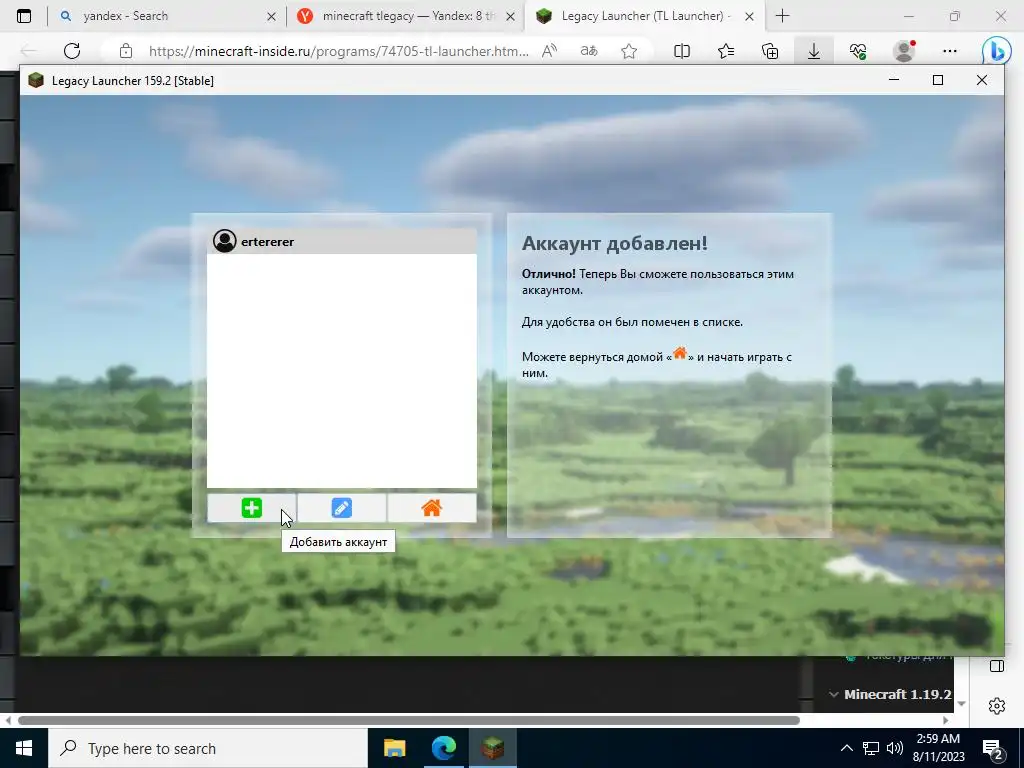The image size is (1024, 768).
Task: Open the Bing Copilot sidebar button
Action: (x=996, y=51)
